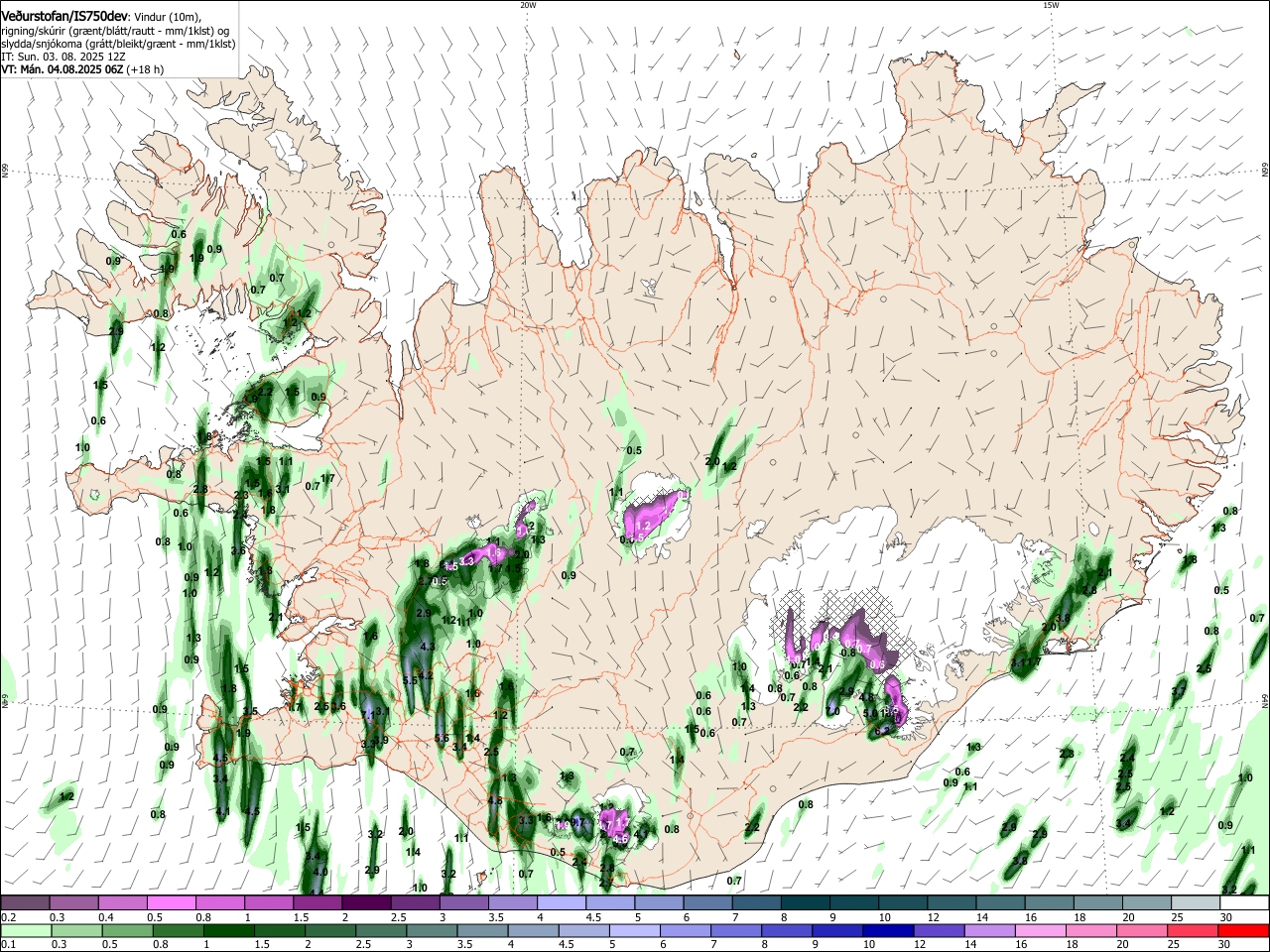Click snow legend swatch between 9 and 10
This screenshot has width=1270, height=952.
click(854, 902)
